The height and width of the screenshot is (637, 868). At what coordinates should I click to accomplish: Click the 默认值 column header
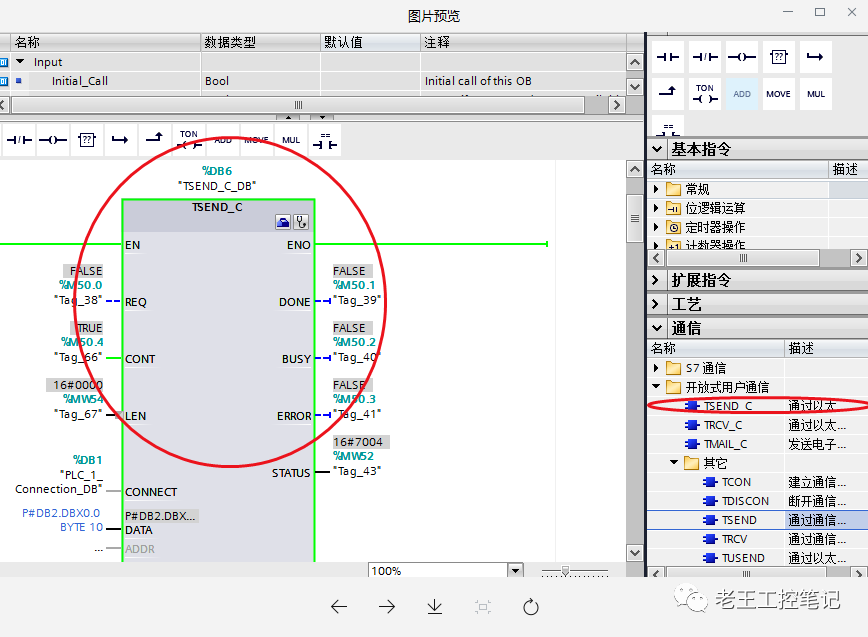(x=370, y=42)
